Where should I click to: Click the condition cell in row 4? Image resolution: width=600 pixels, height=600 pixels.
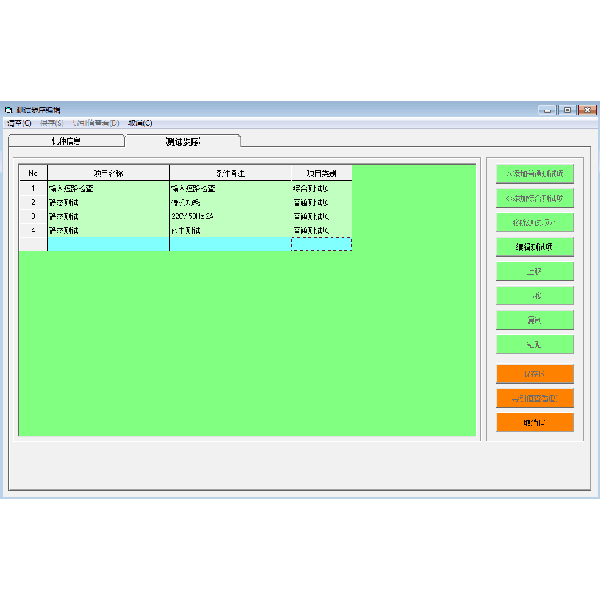230,230
